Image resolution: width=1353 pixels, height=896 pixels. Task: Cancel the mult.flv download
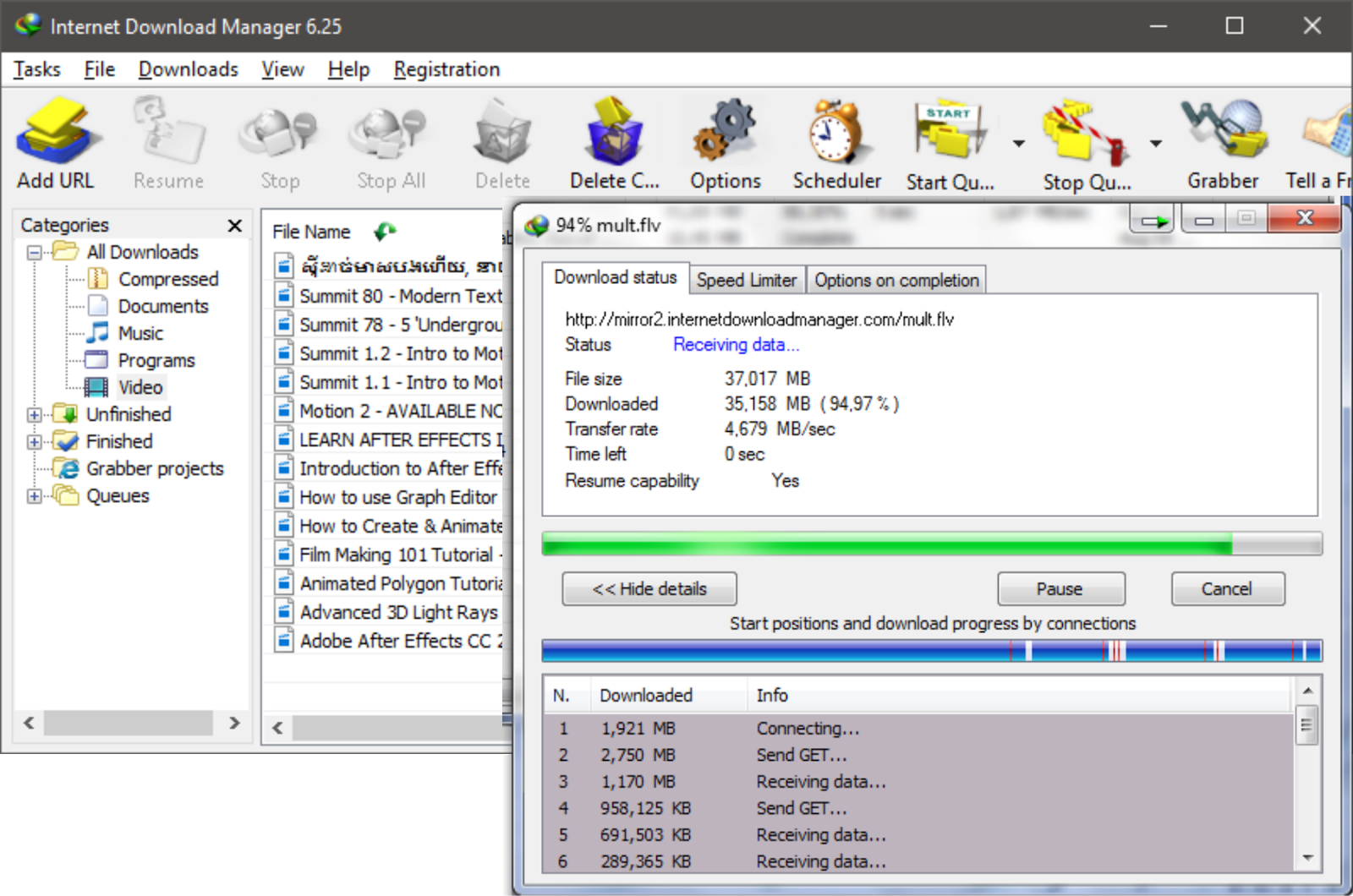pos(1227,589)
